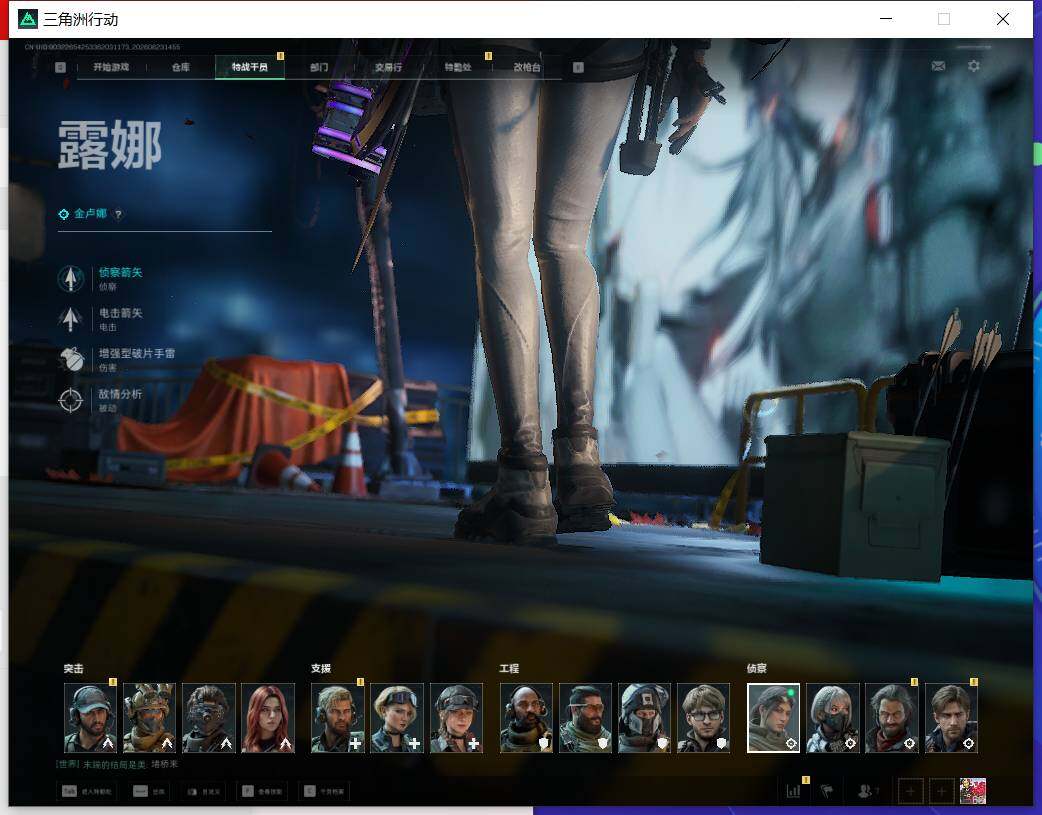Click the left key-hint icon before 开始游戏

60,67
